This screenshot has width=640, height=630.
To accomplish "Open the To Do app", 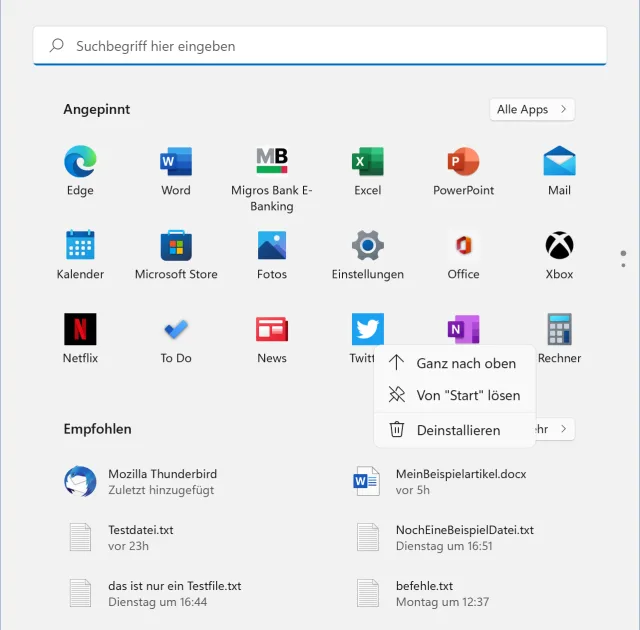I will pyautogui.click(x=176, y=339).
